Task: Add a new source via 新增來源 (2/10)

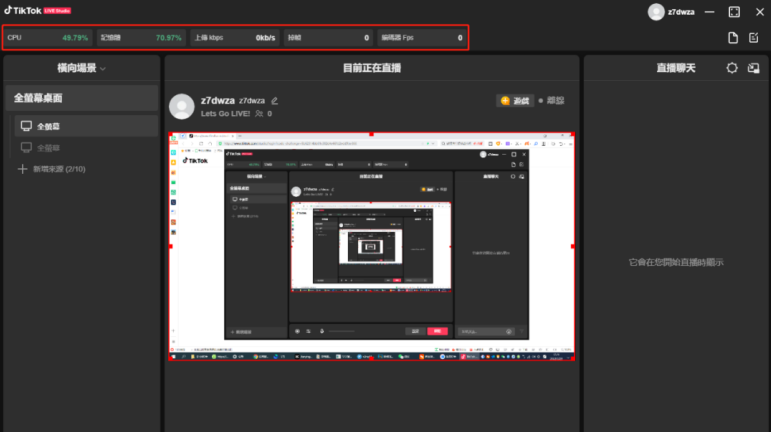Action: coord(52,169)
